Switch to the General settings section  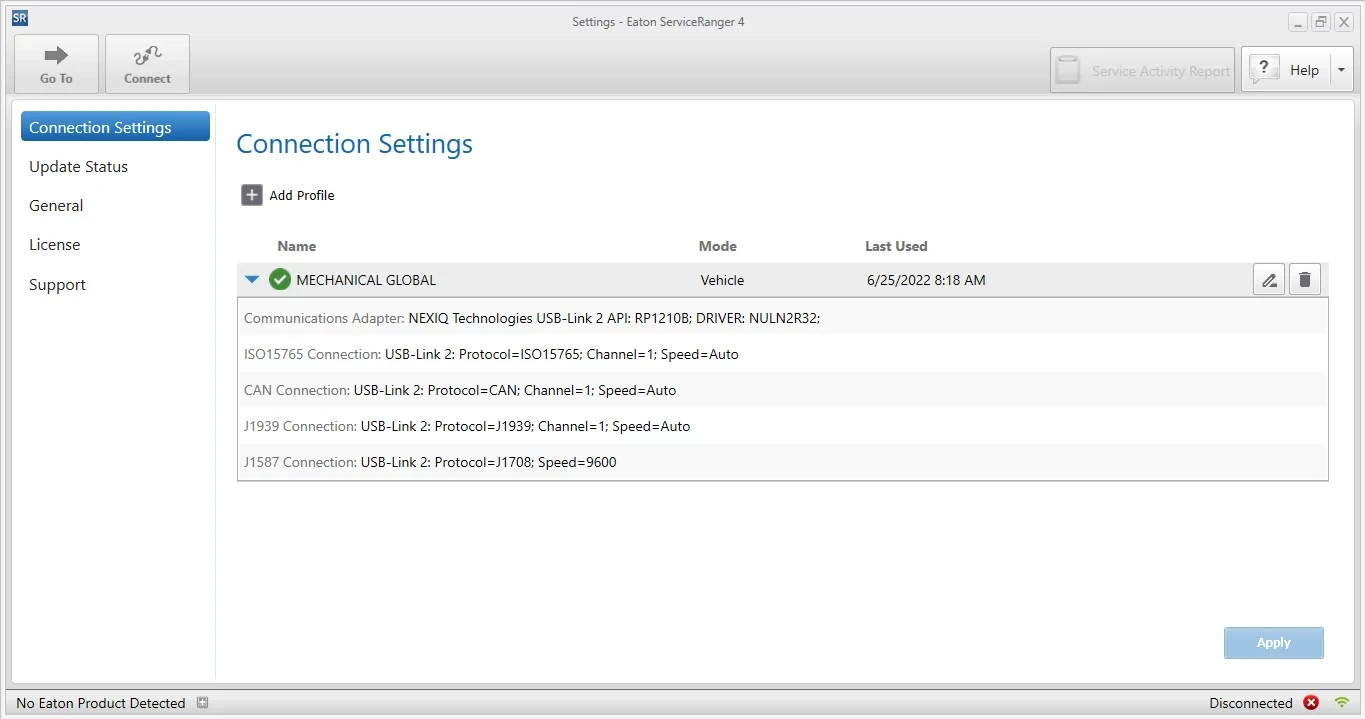(56, 206)
